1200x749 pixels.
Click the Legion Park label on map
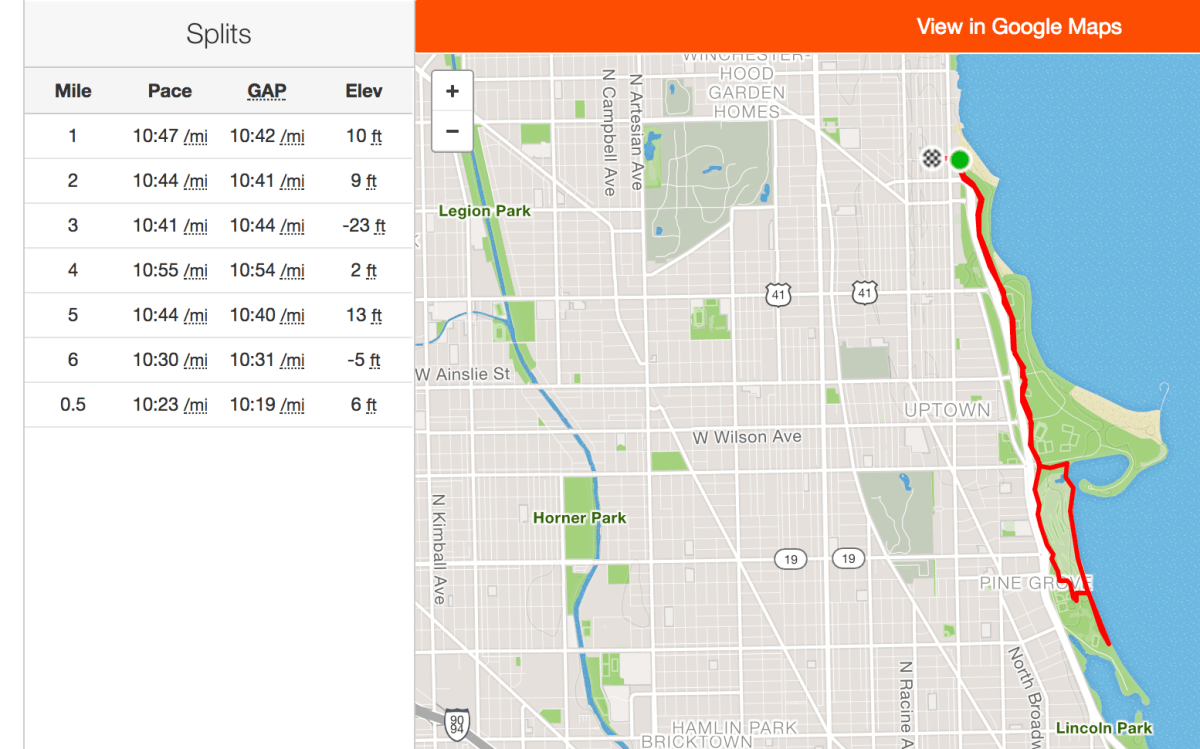[485, 211]
